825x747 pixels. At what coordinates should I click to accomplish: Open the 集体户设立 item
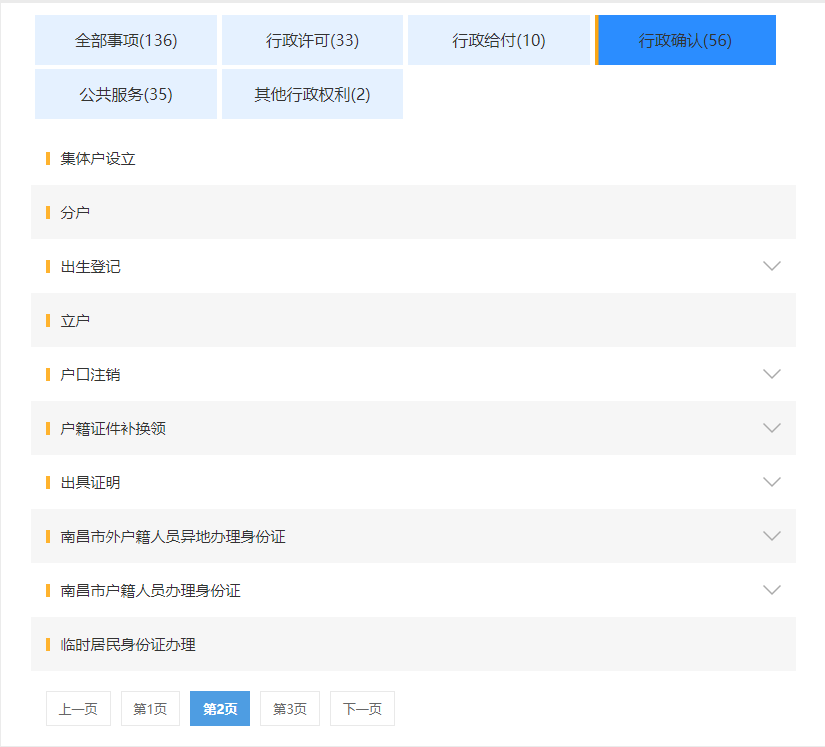(98, 158)
